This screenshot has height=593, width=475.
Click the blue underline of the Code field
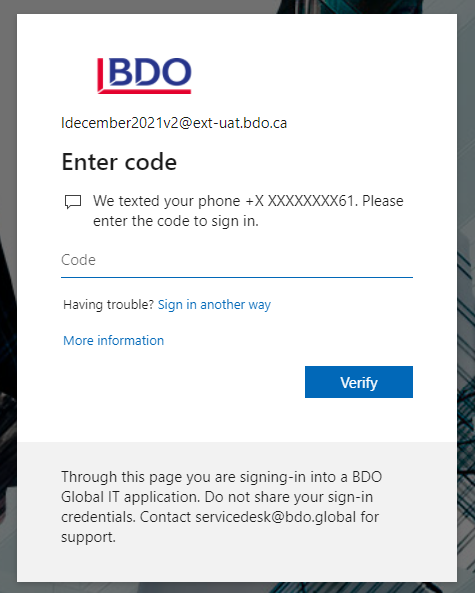(x=237, y=277)
